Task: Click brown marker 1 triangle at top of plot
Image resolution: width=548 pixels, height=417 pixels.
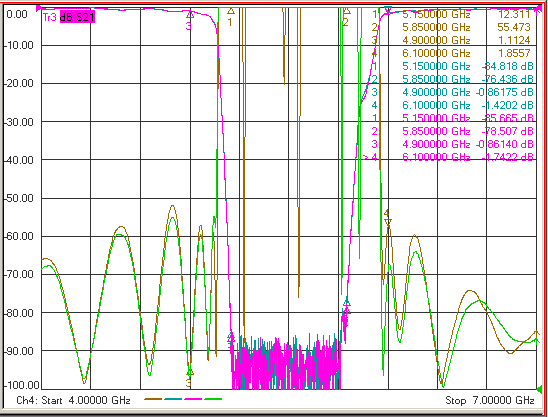Action: point(231,12)
